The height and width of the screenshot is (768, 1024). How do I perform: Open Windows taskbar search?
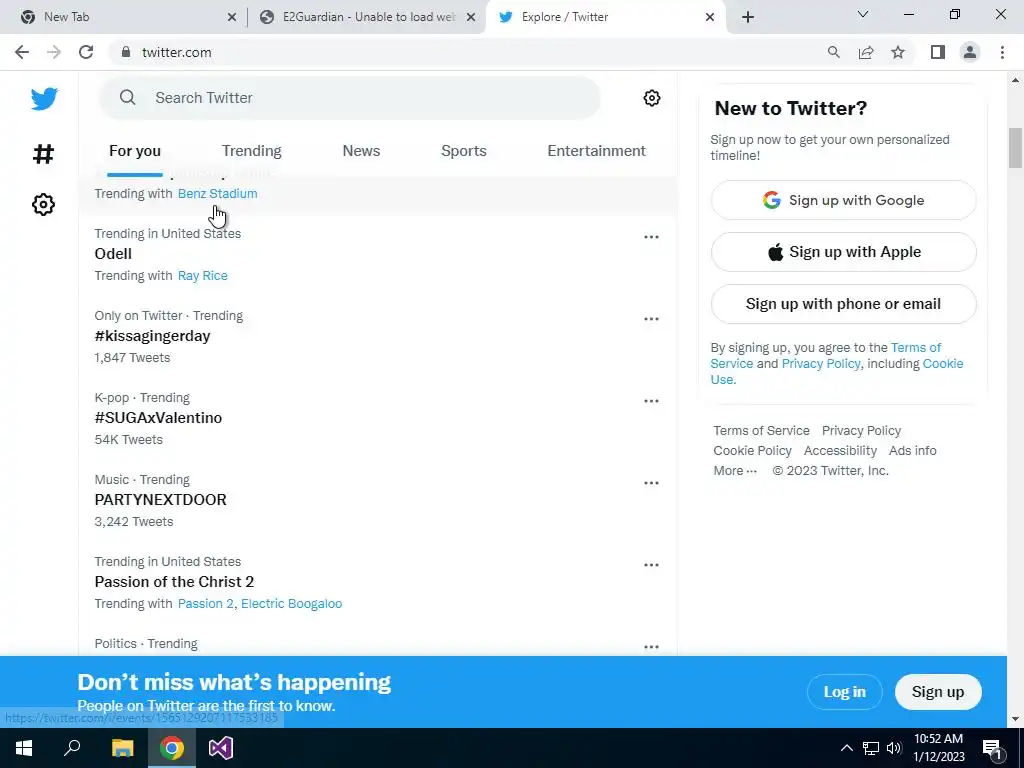point(72,748)
